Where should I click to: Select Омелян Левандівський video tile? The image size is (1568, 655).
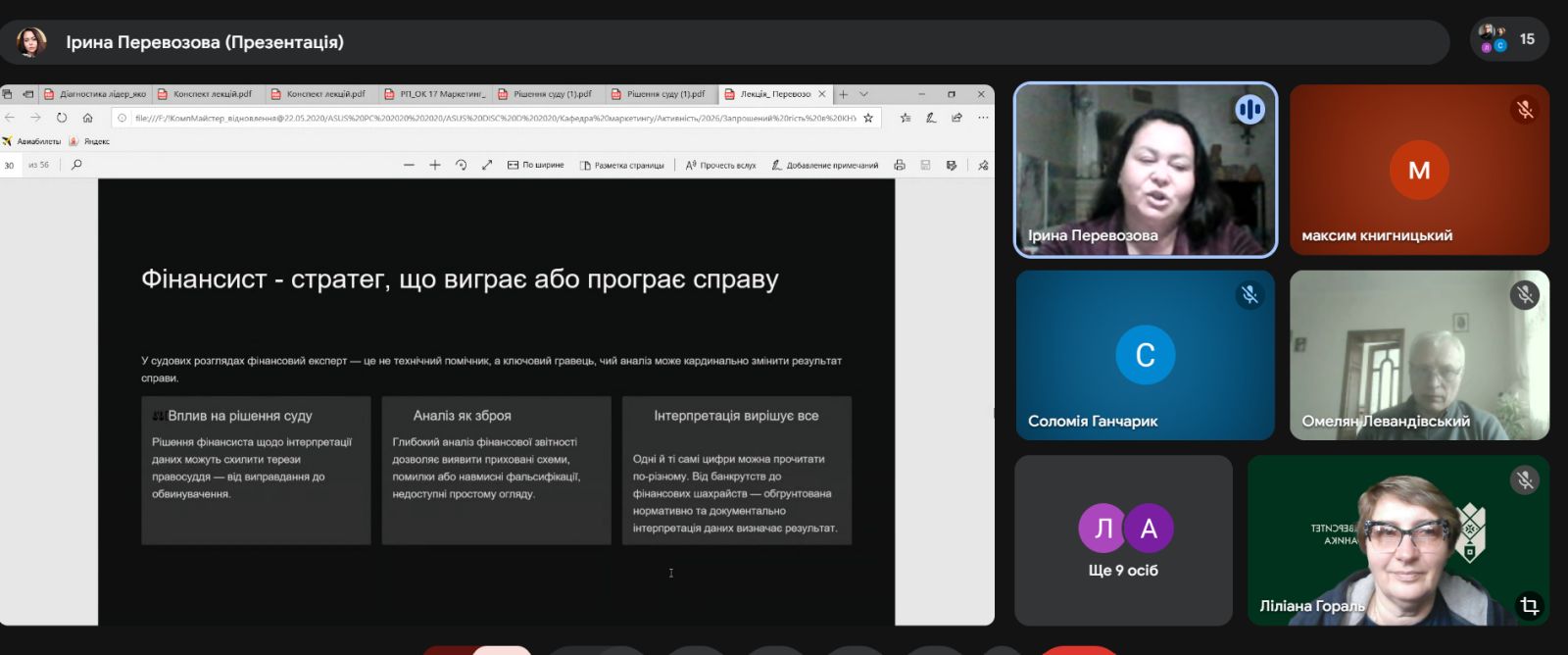[x=1419, y=355]
